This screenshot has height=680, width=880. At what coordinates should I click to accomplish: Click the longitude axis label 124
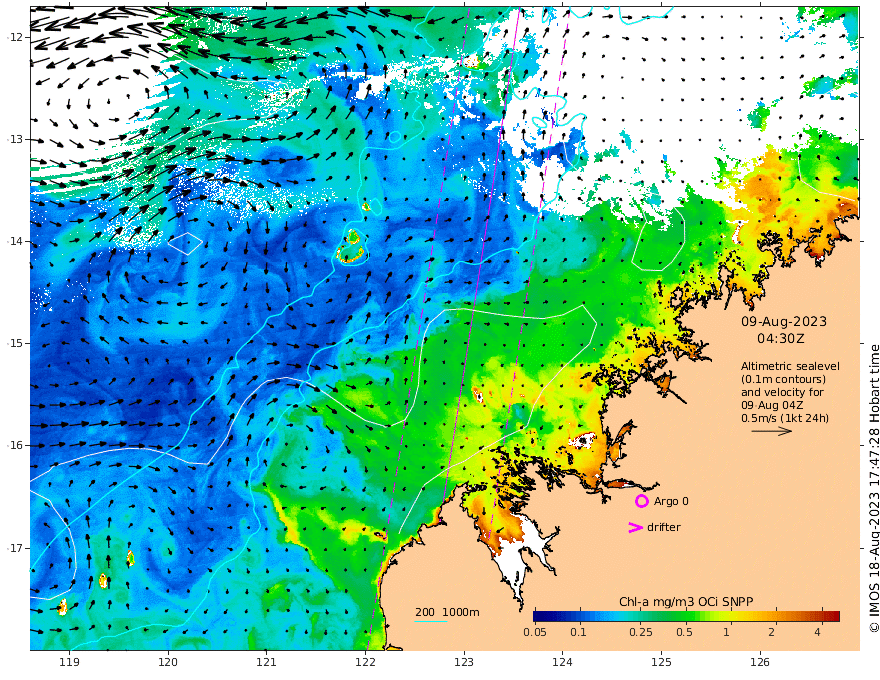tap(562, 663)
